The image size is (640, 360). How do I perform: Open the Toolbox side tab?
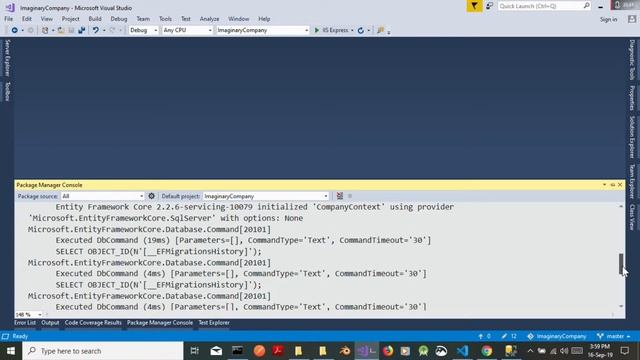[x=7, y=91]
